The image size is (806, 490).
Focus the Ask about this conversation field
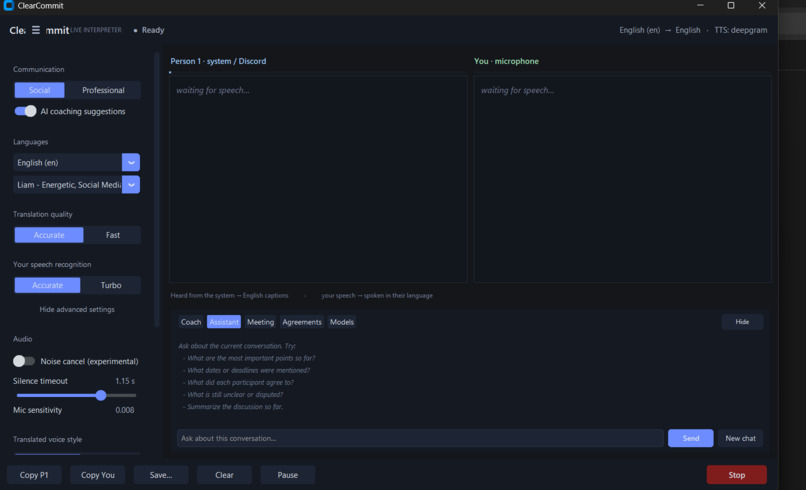pyautogui.click(x=420, y=439)
